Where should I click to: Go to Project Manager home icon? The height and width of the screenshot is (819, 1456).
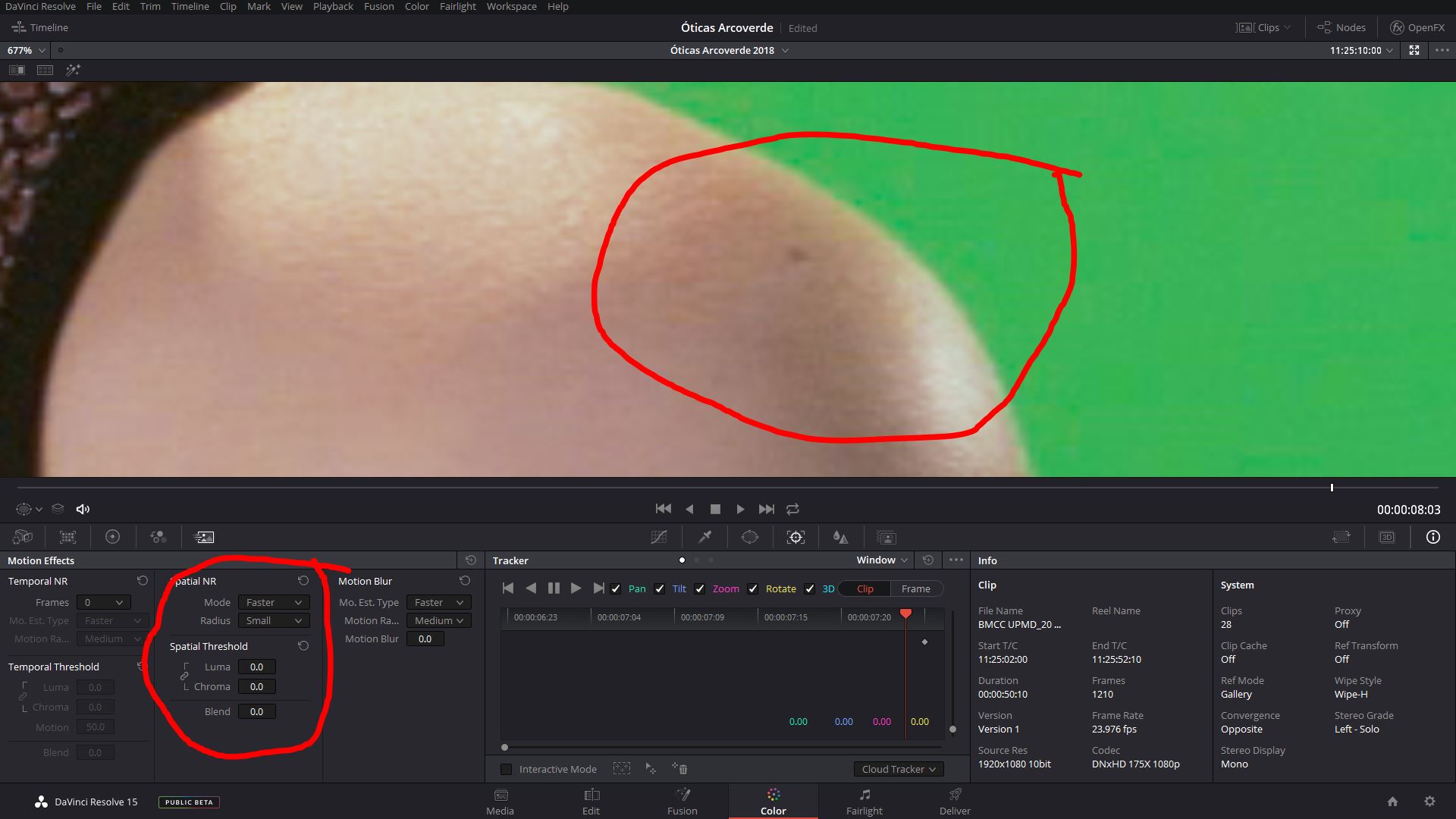pos(1392,802)
